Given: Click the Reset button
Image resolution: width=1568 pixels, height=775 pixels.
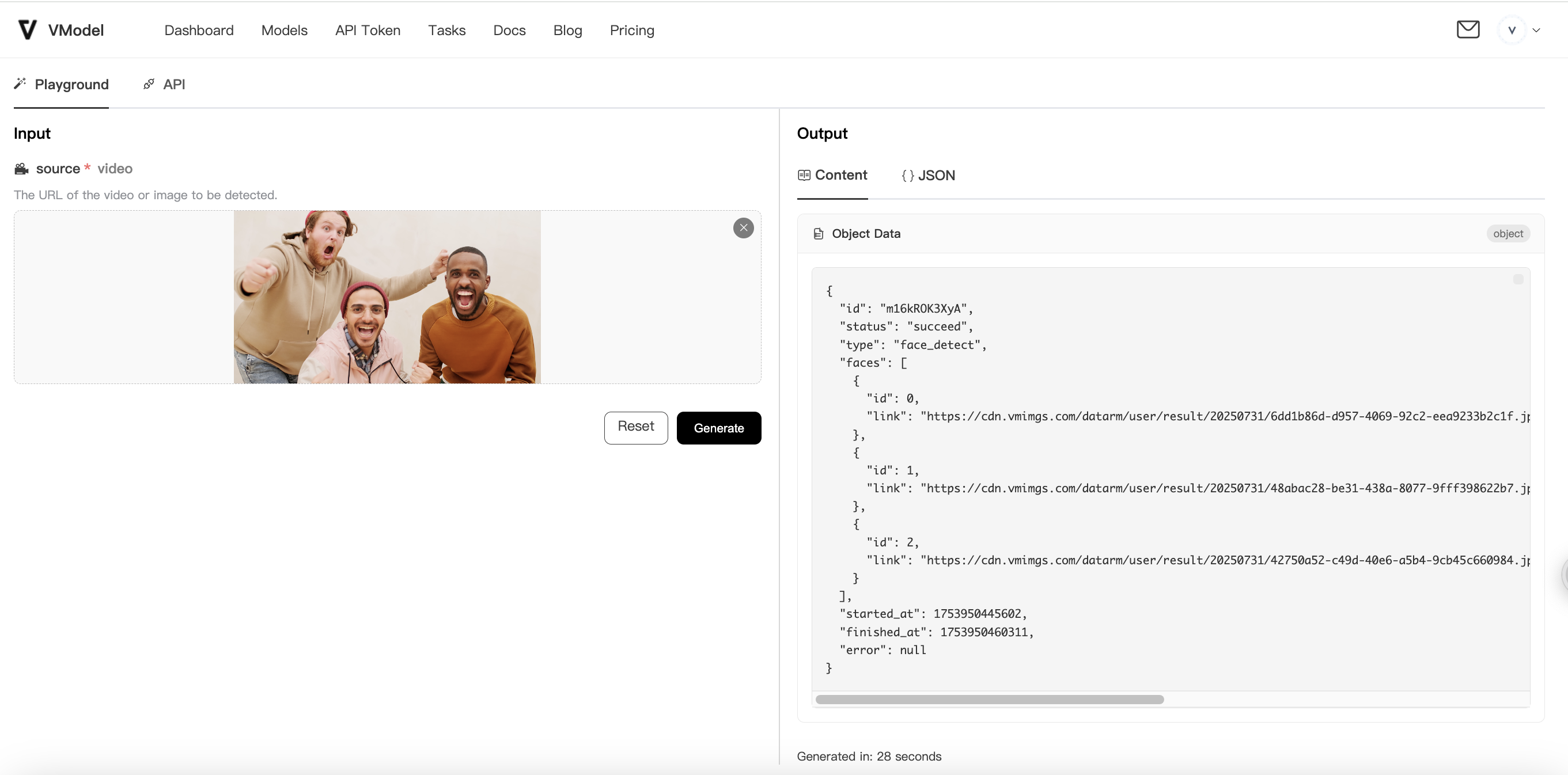Looking at the screenshot, I should [635, 428].
